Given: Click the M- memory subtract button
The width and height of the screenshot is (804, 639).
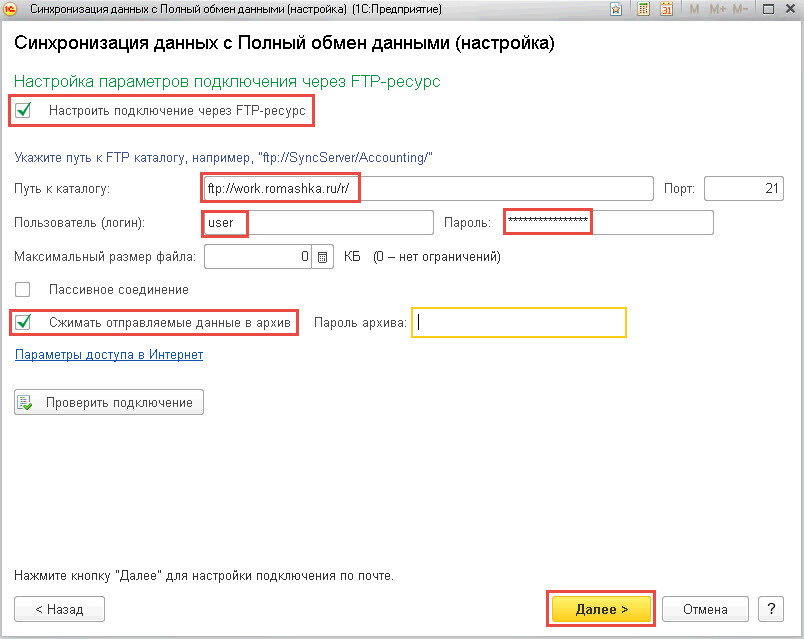Looking at the screenshot, I should [740, 9].
